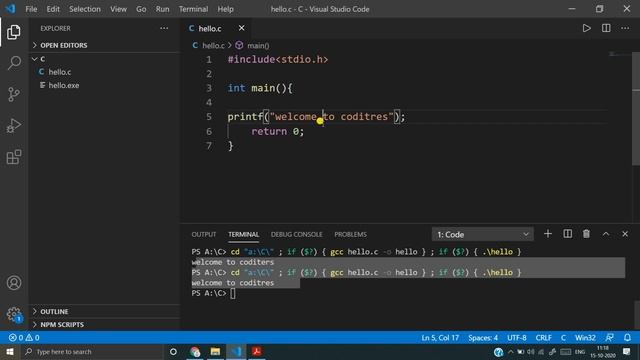
Task: Run code with the play button
Action: [587, 28]
